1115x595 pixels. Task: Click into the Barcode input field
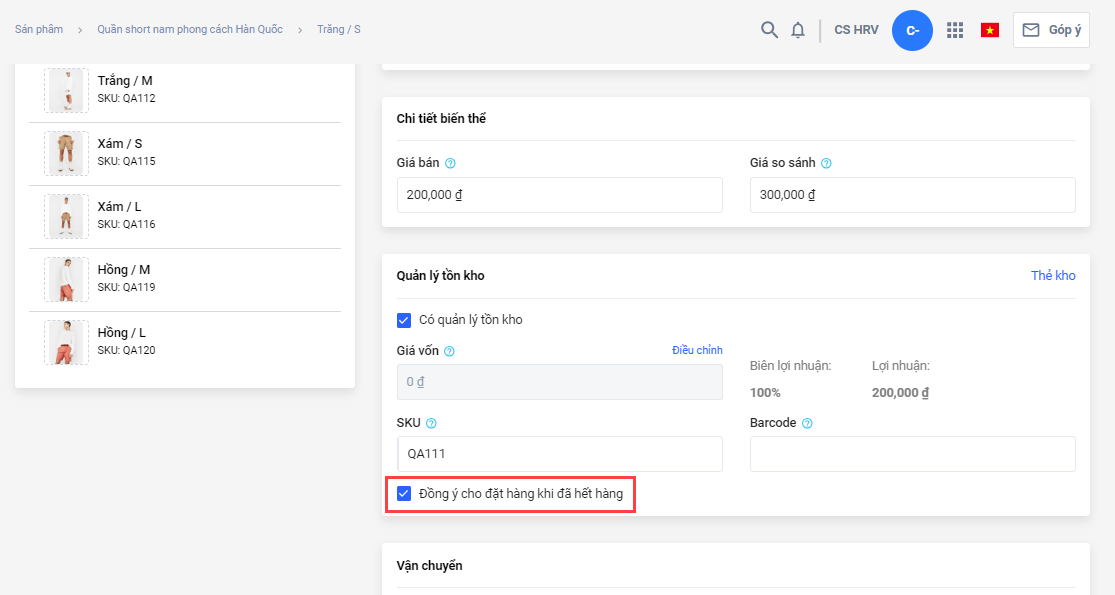point(912,454)
